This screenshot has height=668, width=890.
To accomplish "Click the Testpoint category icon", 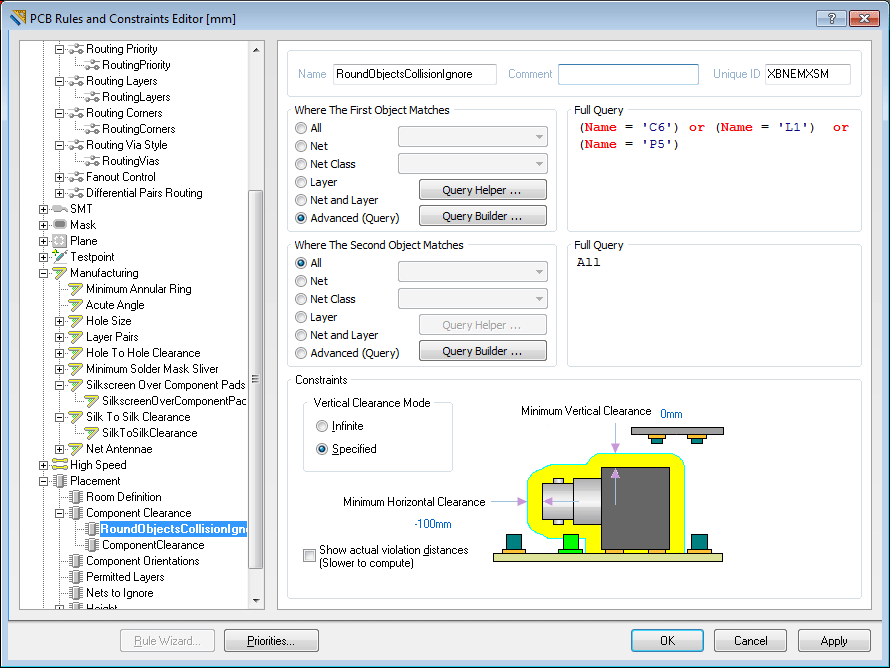I will 59,257.
